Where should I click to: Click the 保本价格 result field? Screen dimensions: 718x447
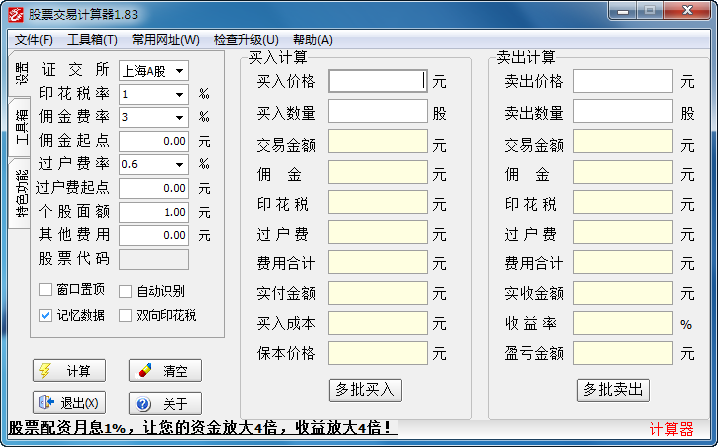tap(378, 353)
